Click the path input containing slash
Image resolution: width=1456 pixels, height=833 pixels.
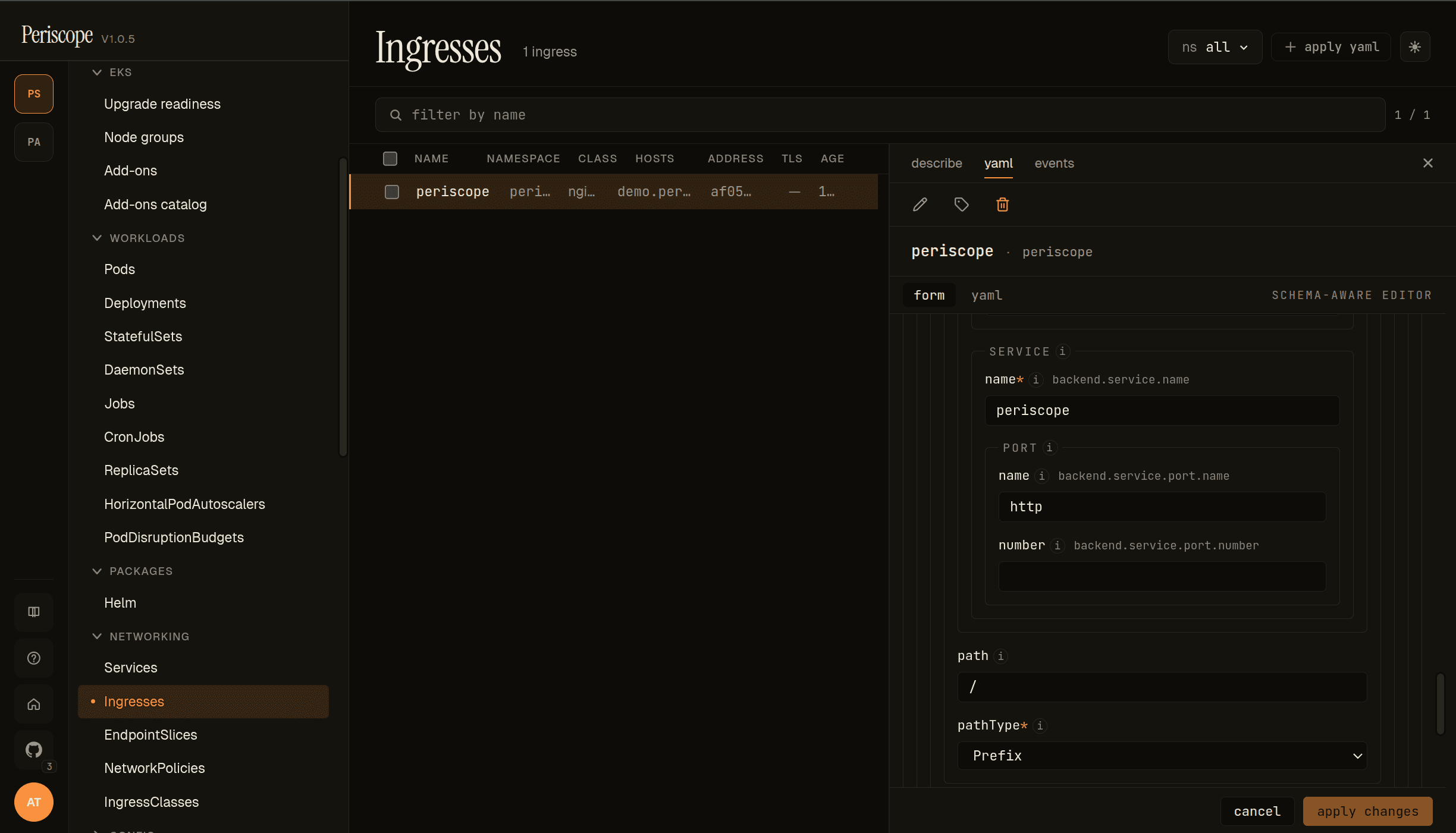click(1162, 687)
